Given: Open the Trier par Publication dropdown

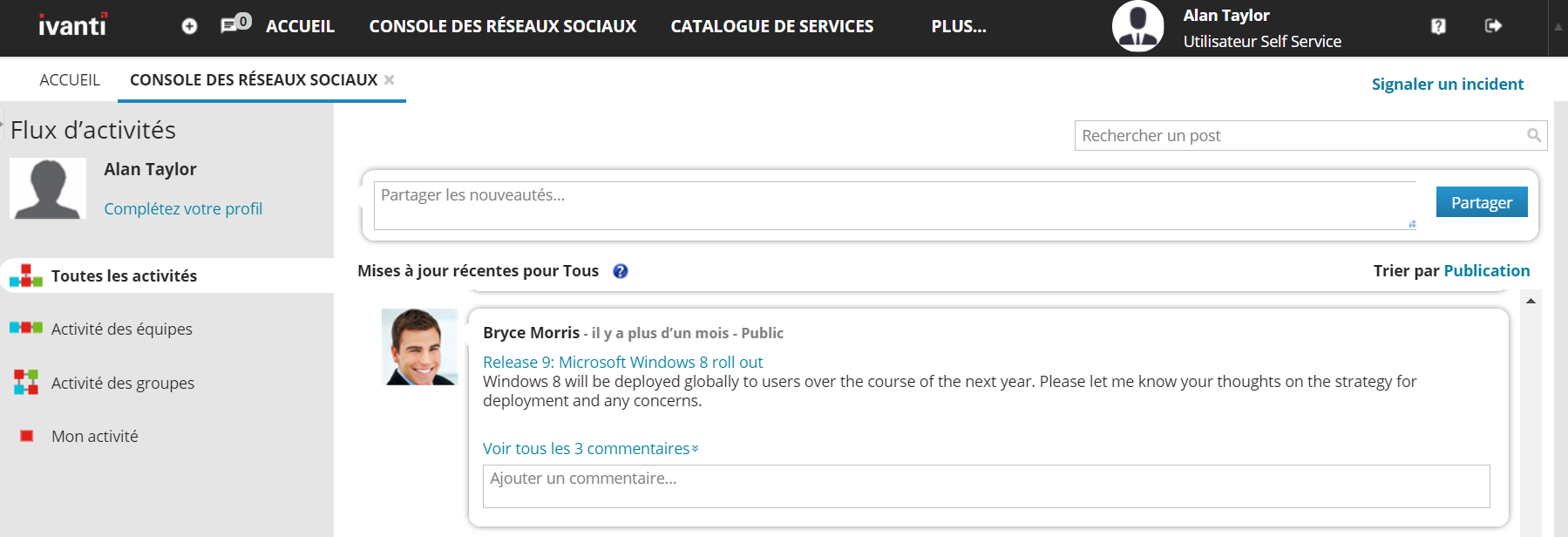Looking at the screenshot, I should (x=1486, y=271).
